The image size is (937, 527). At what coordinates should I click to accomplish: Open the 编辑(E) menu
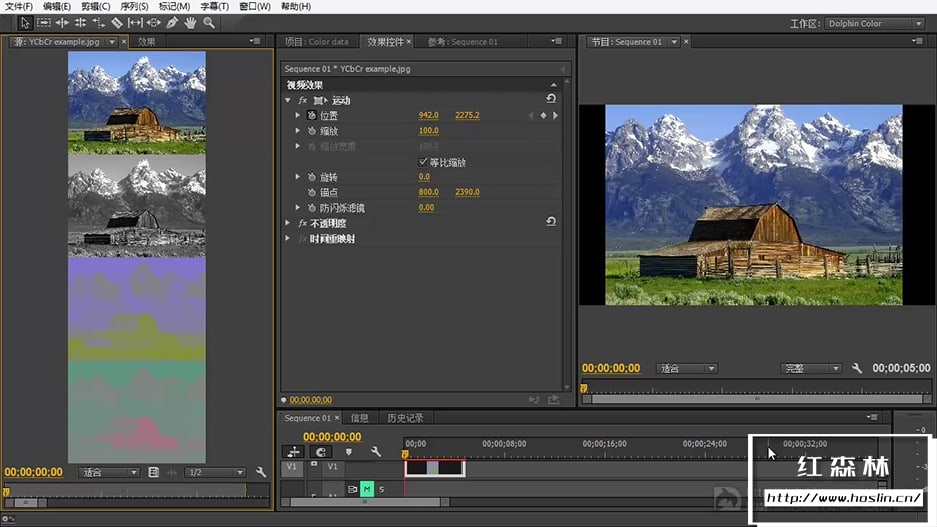(x=57, y=7)
